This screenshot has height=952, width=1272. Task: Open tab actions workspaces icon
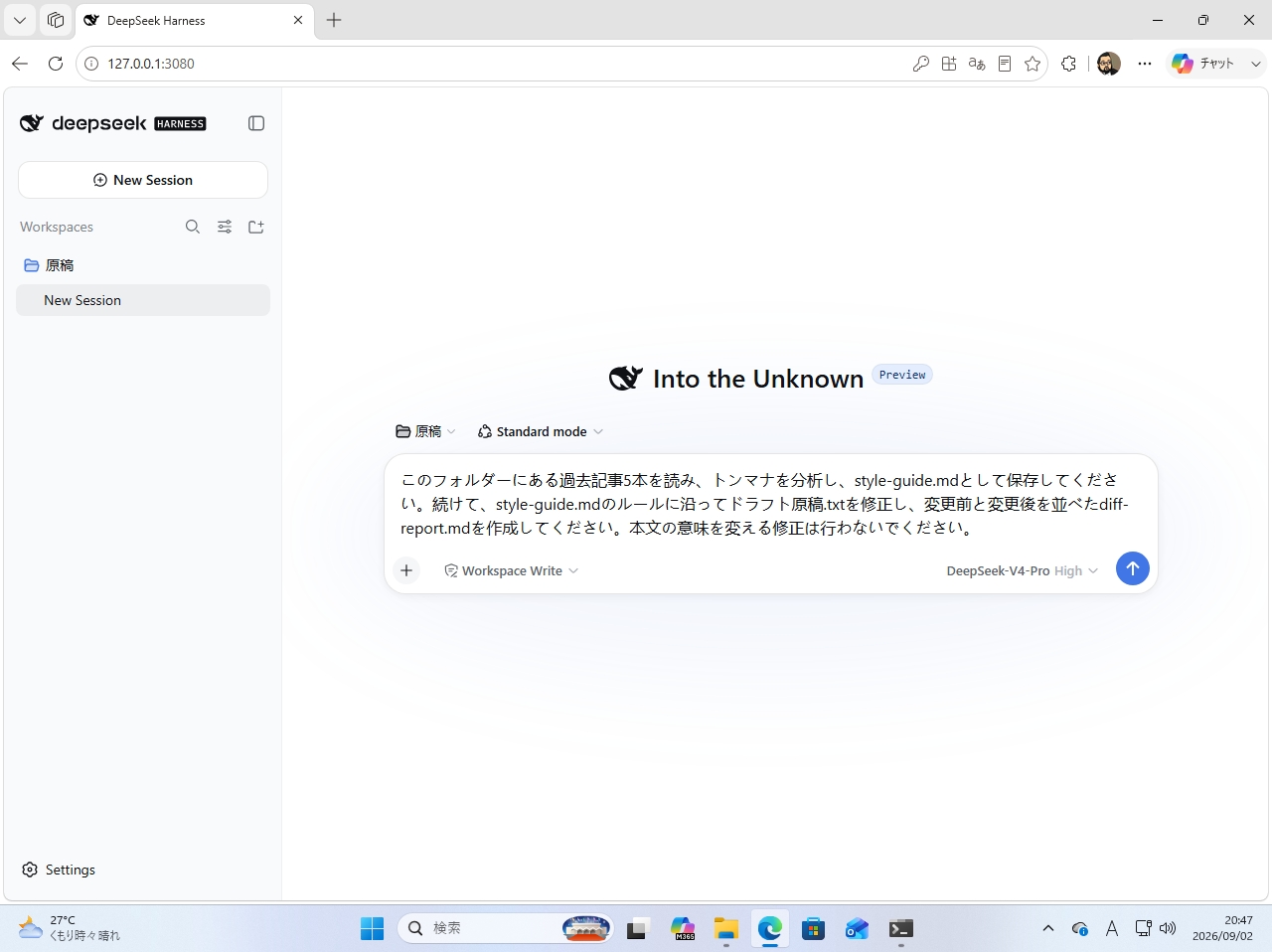pos(56,20)
